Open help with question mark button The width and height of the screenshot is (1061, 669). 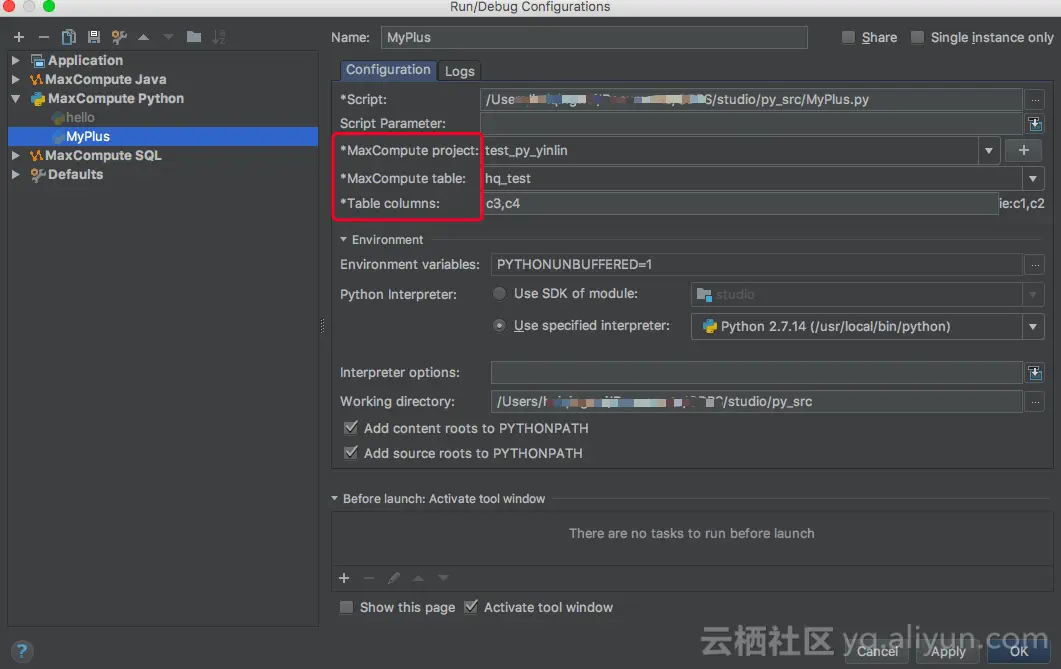tap(22, 651)
